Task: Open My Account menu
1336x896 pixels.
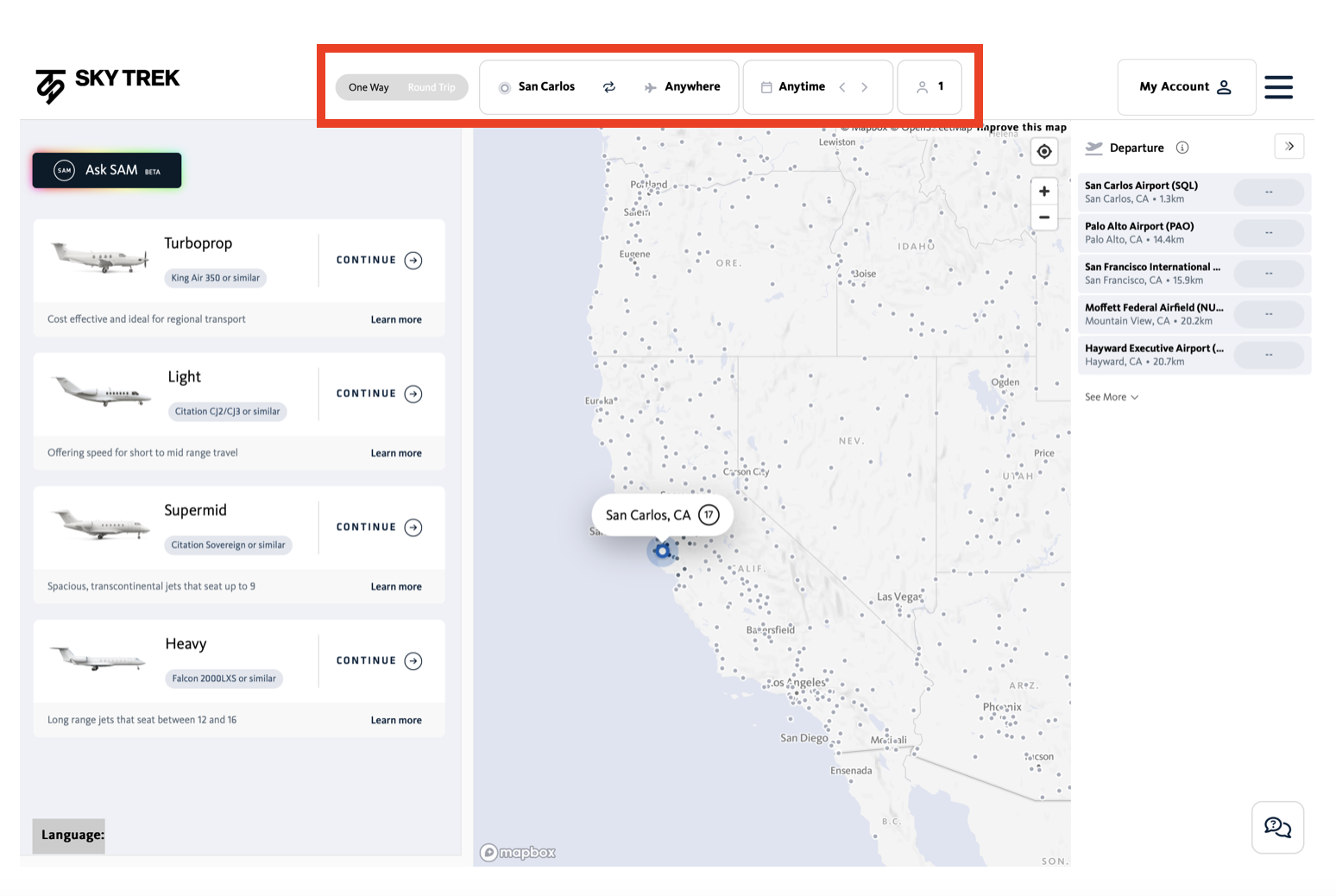Action: 1186,87
